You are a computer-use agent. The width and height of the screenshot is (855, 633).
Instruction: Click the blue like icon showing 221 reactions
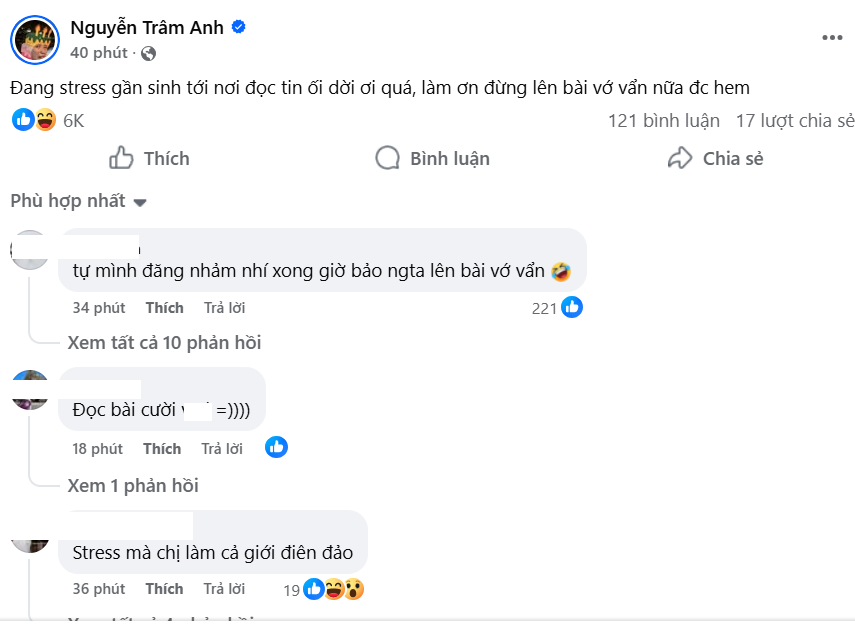[x=571, y=308]
